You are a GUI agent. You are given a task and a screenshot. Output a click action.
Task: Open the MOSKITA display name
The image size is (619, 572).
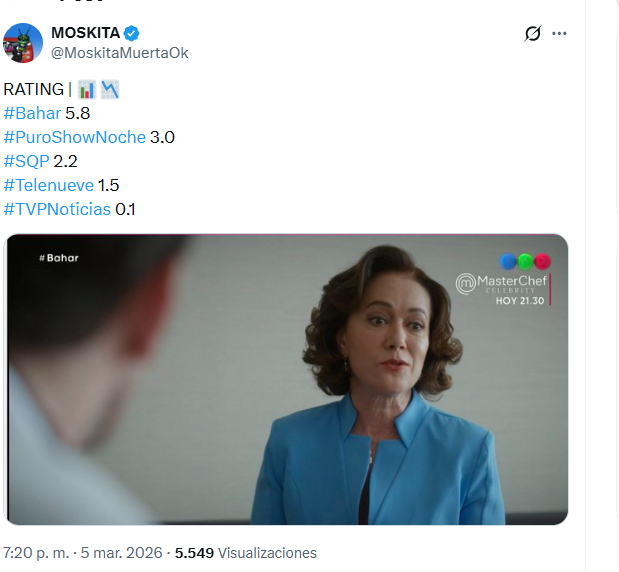tap(84, 33)
